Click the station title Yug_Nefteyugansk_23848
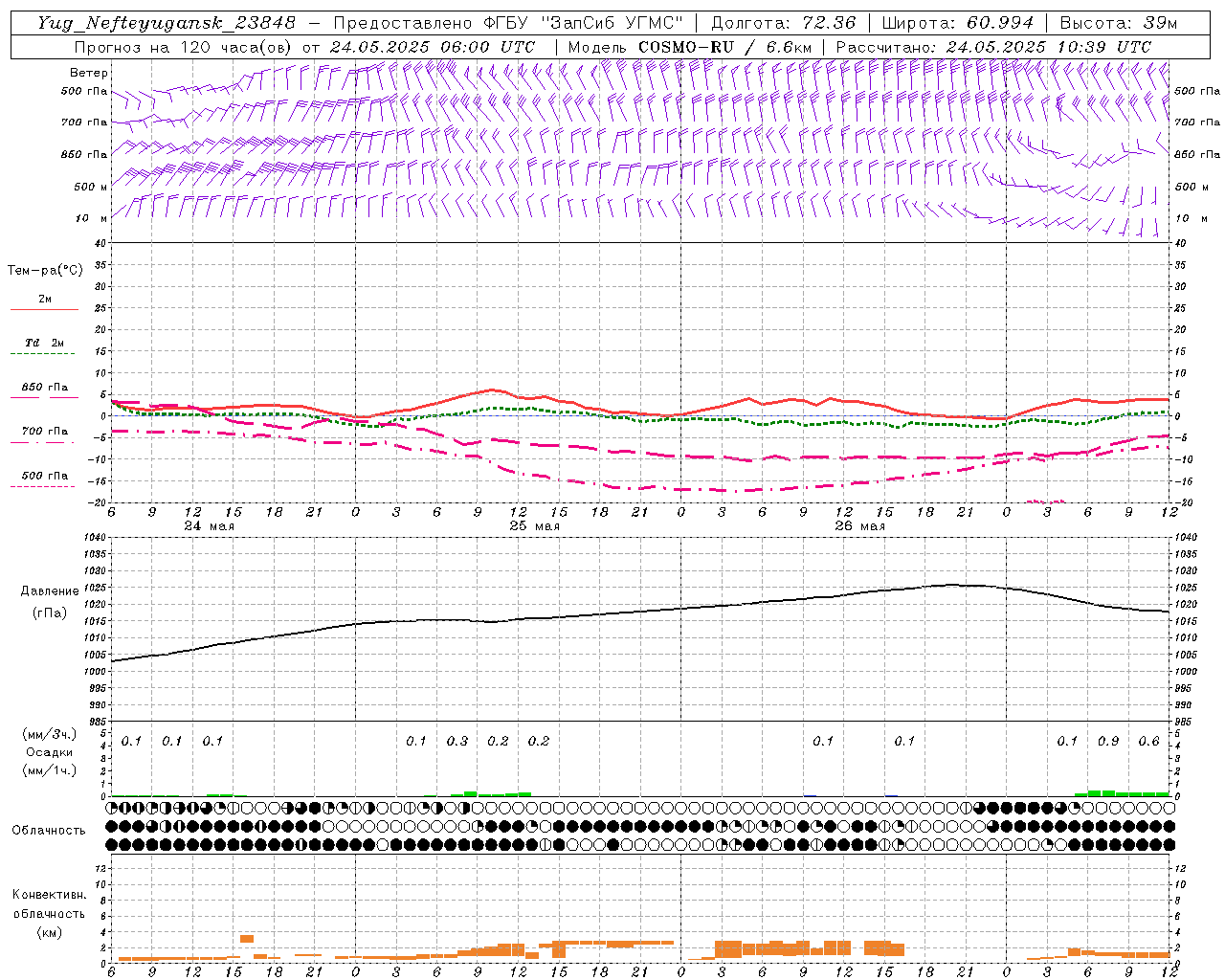Viewport: 1225px width, 980px height. tap(167, 23)
